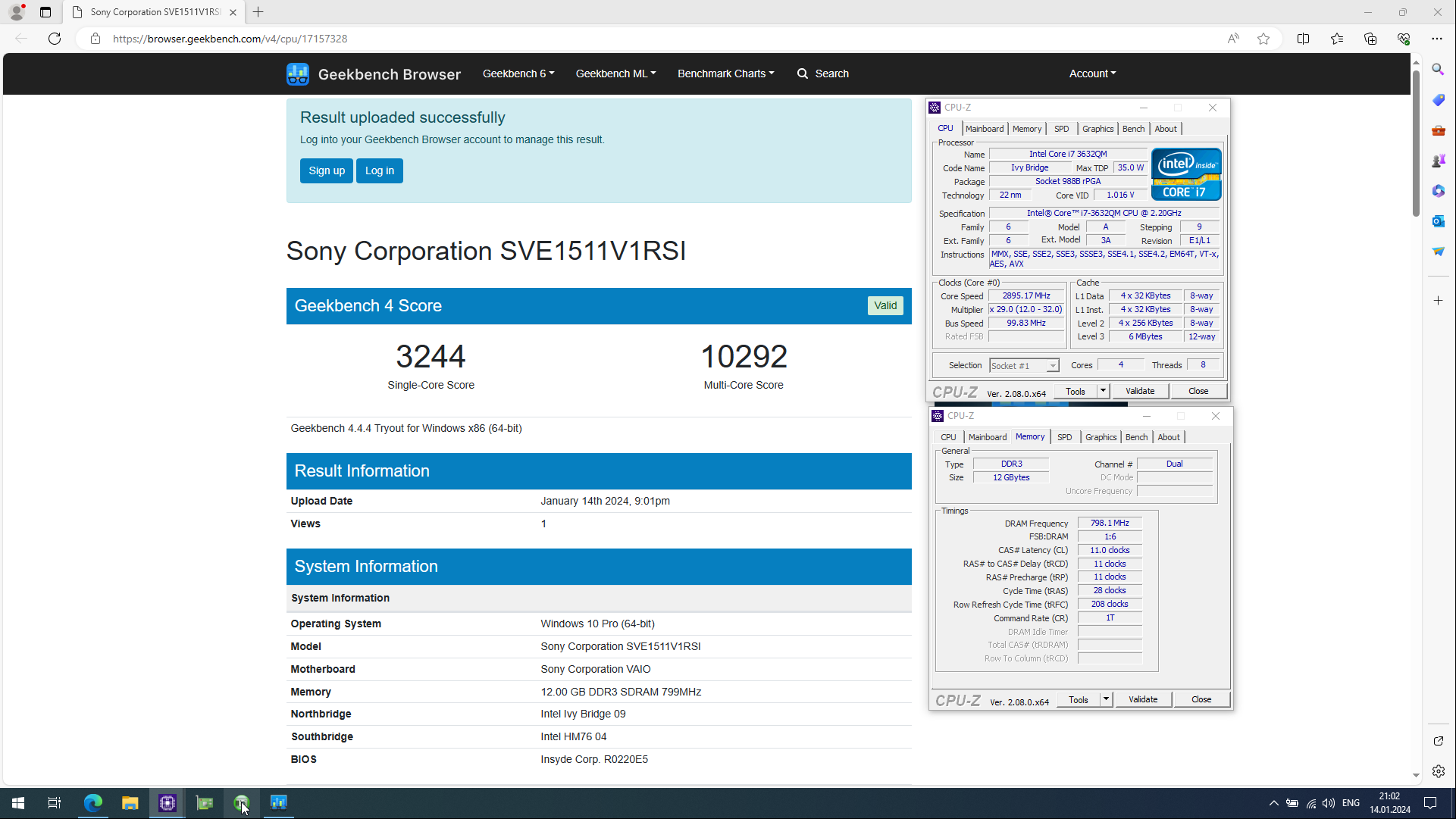Show hidden system tray icons chevron
Viewport: 1456px width, 819px height.
(x=1274, y=803)
